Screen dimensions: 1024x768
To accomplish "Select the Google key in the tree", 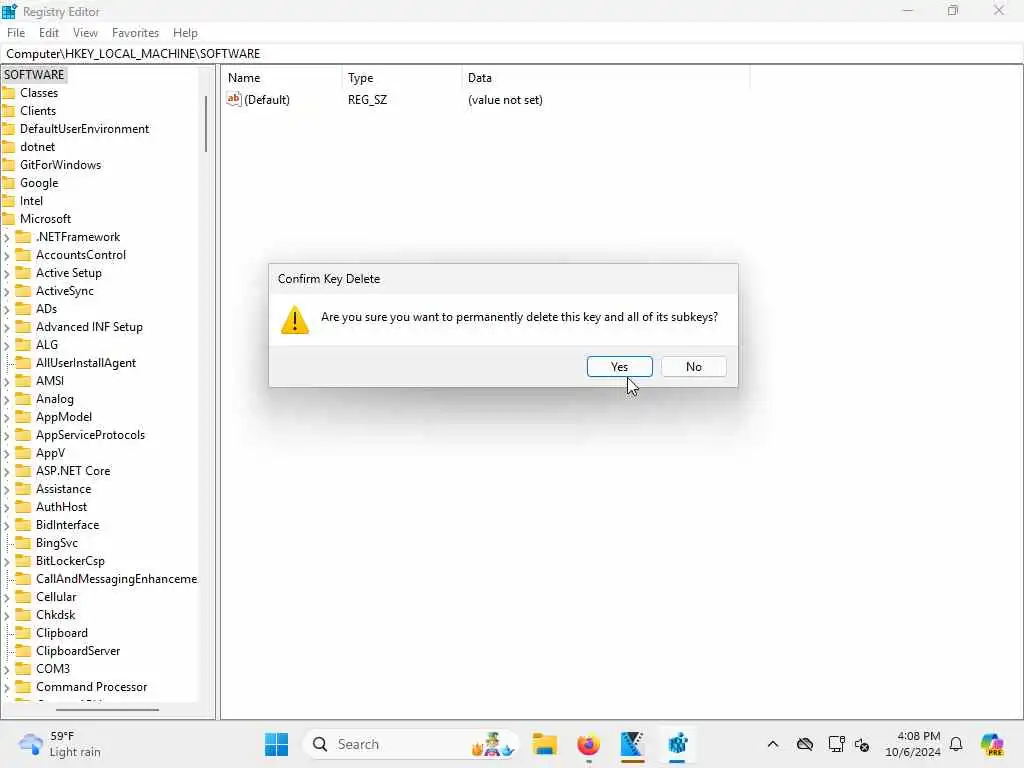I will click(x=39, y=183).
